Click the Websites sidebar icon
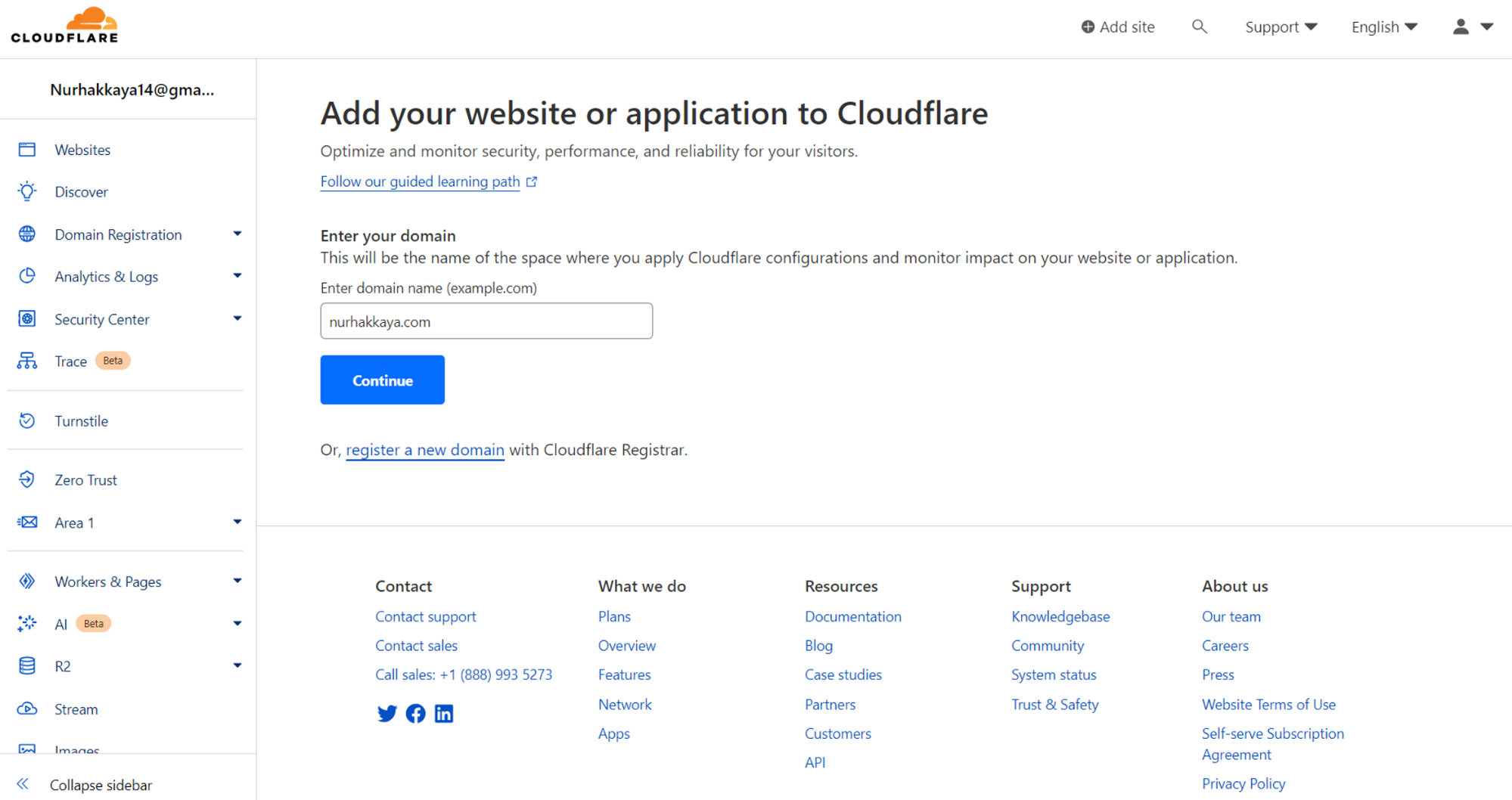Screen dimensions: 1512x800 pyautogui.click(x=27, y=150)
